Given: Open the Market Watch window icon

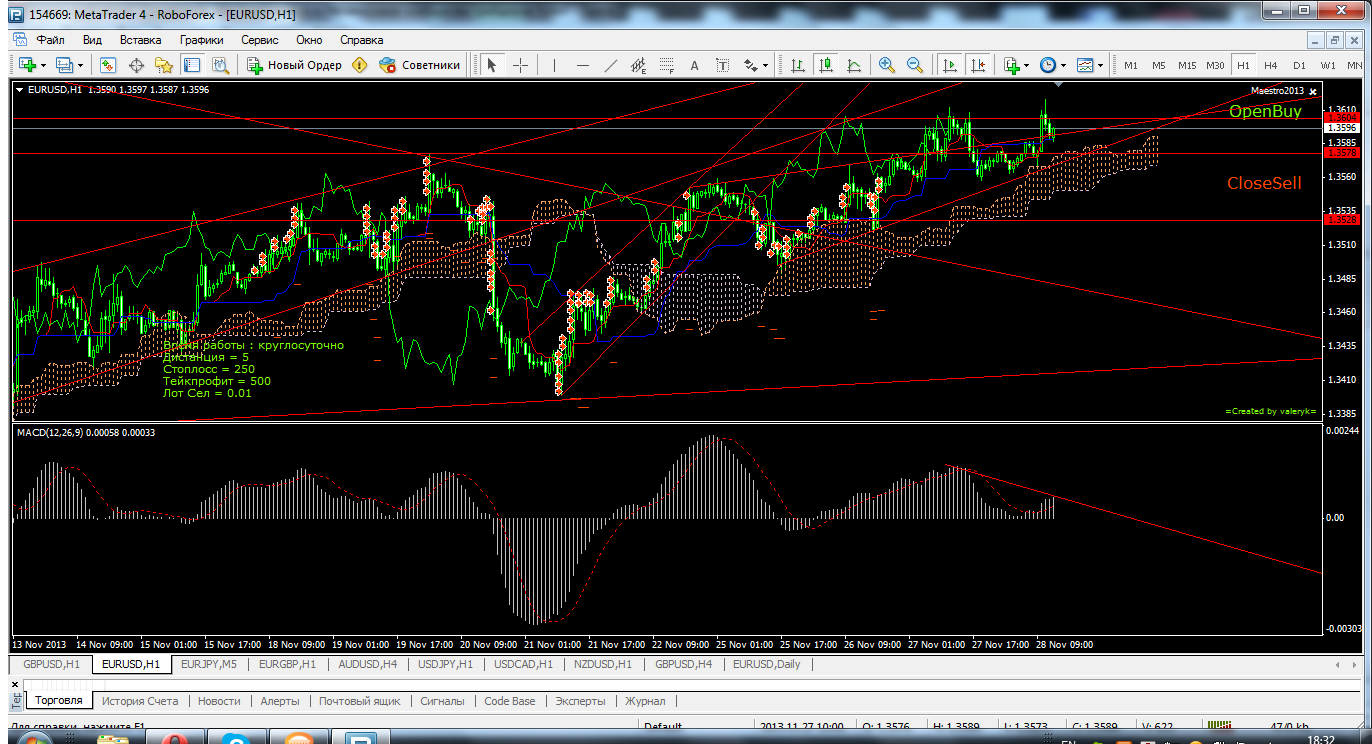Looking at the screenshot, I should tap(108, 65).
